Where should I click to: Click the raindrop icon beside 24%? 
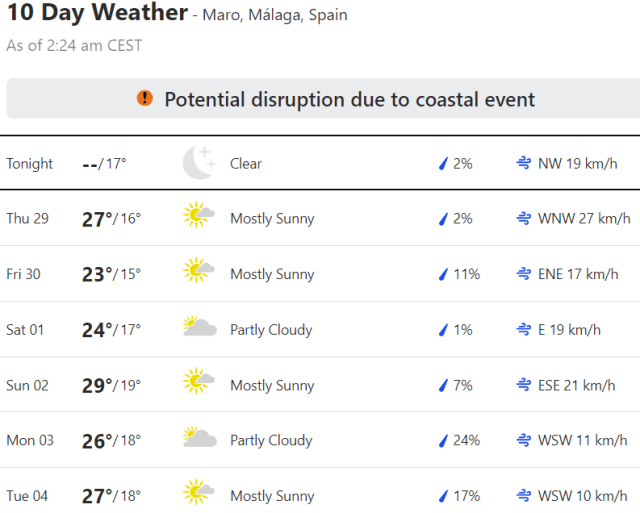coord(443,440)
